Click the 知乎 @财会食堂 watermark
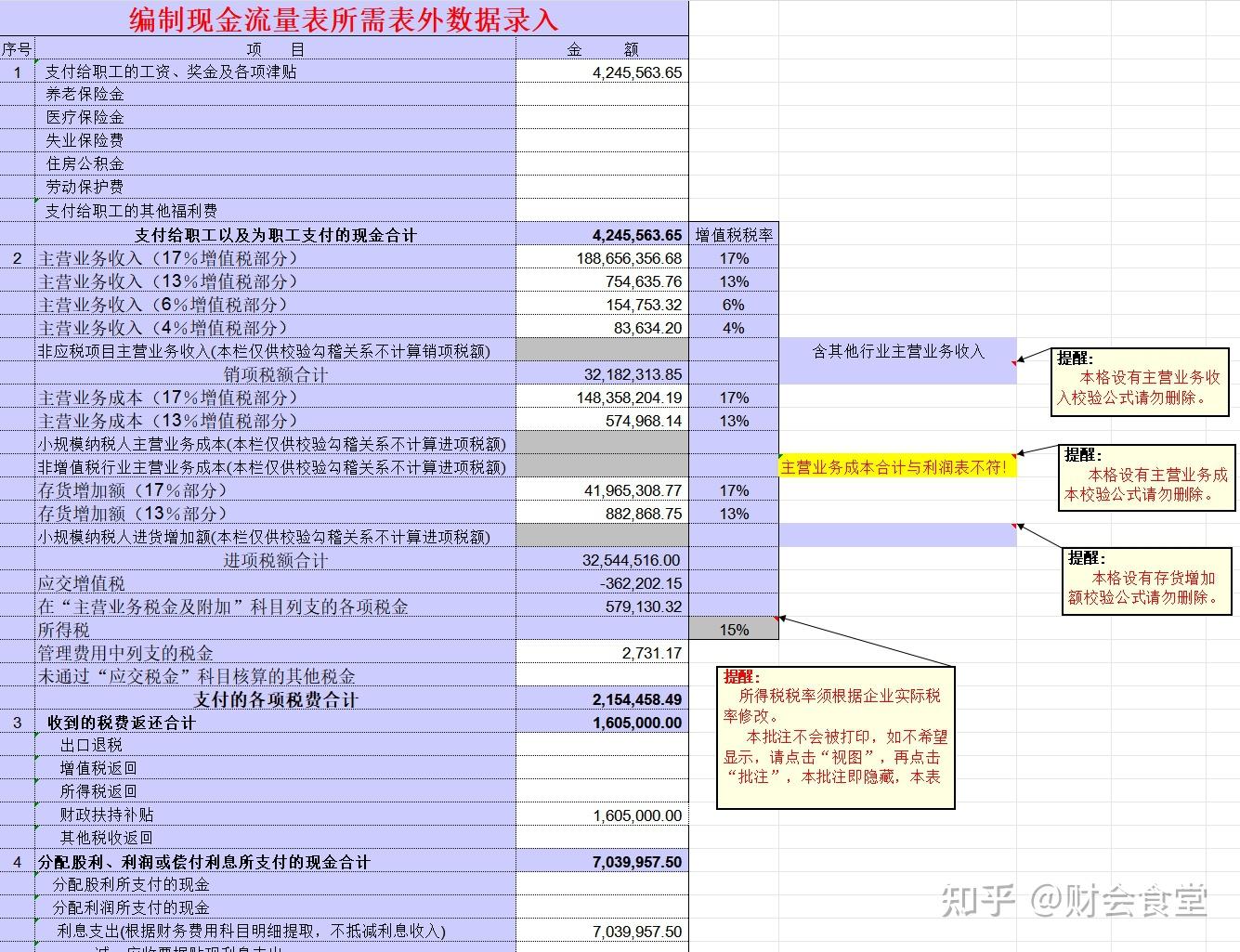 [x=1073, y=899]
